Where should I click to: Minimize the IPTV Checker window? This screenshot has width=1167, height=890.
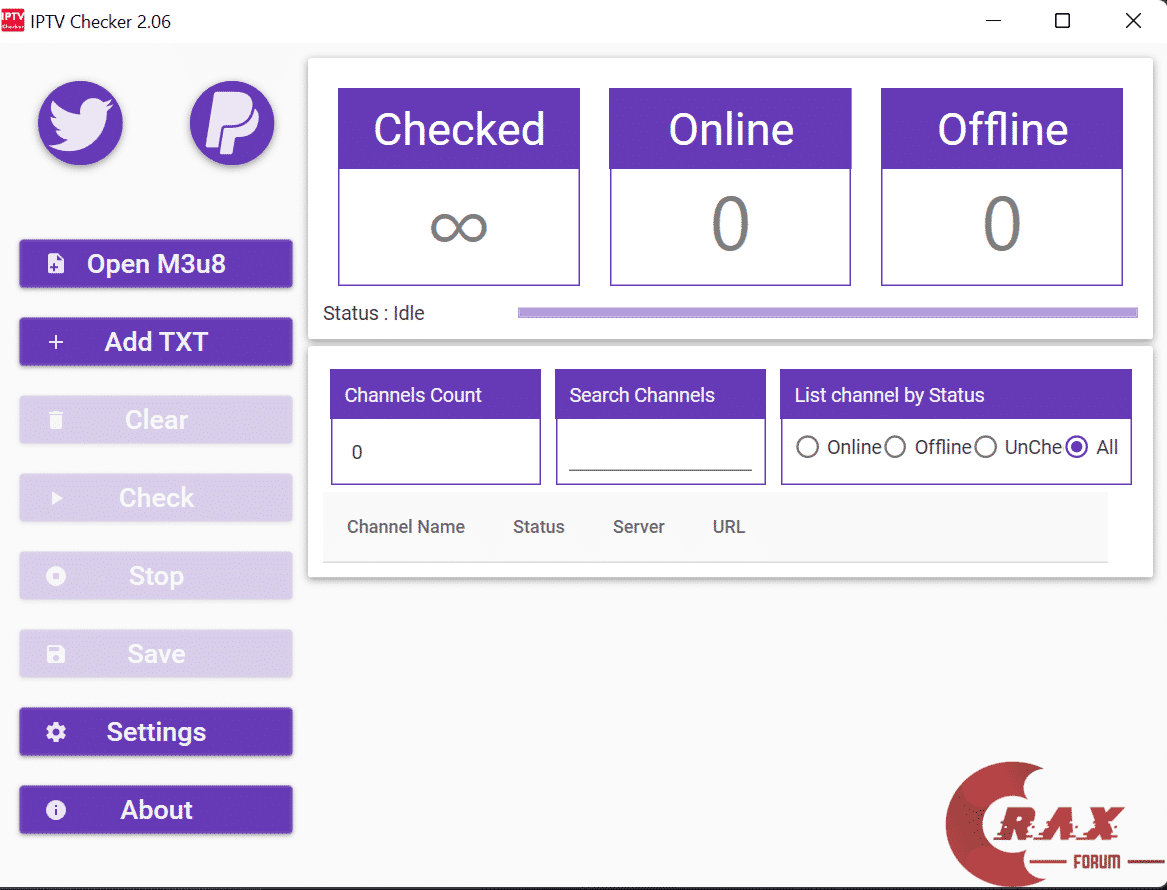click(993, 21)
